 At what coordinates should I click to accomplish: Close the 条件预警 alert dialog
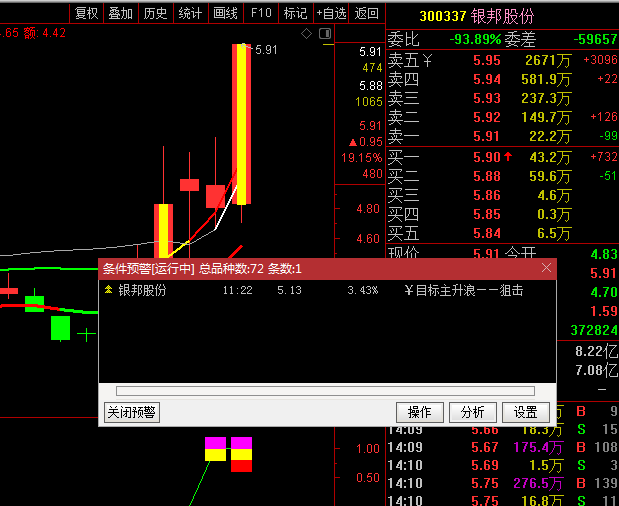click(x=546, y=268)
